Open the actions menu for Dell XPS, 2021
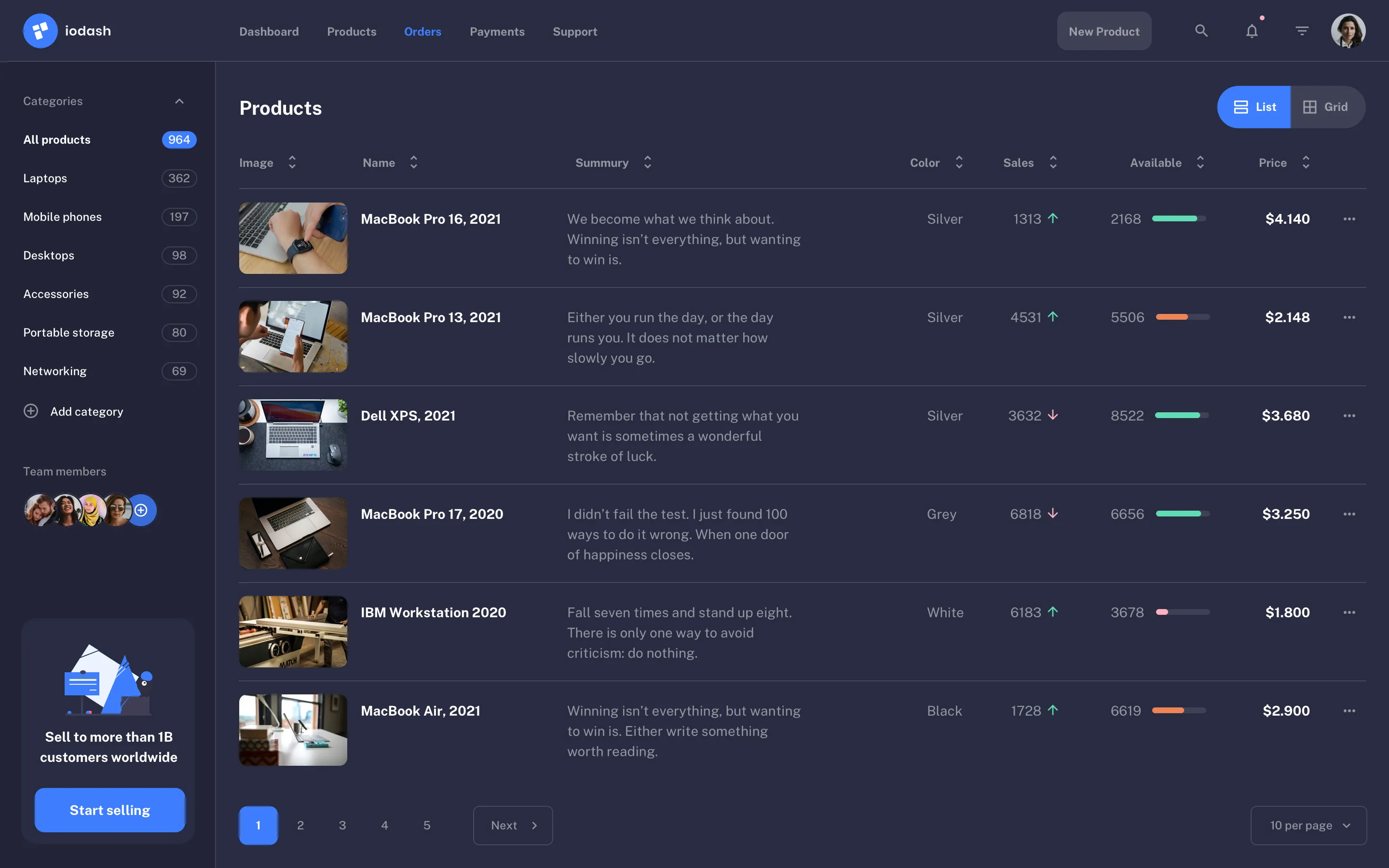 1348,415
